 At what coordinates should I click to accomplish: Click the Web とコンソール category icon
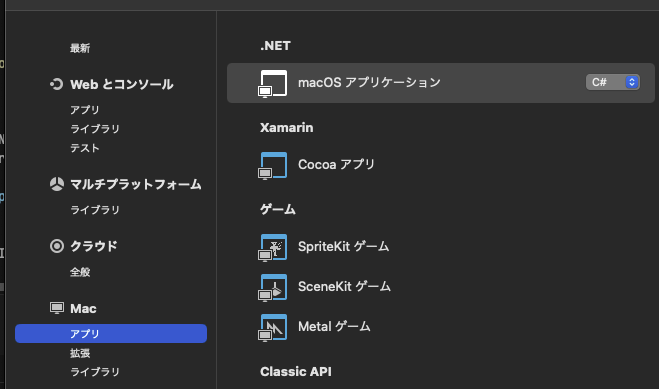click(x=57, y=84)
